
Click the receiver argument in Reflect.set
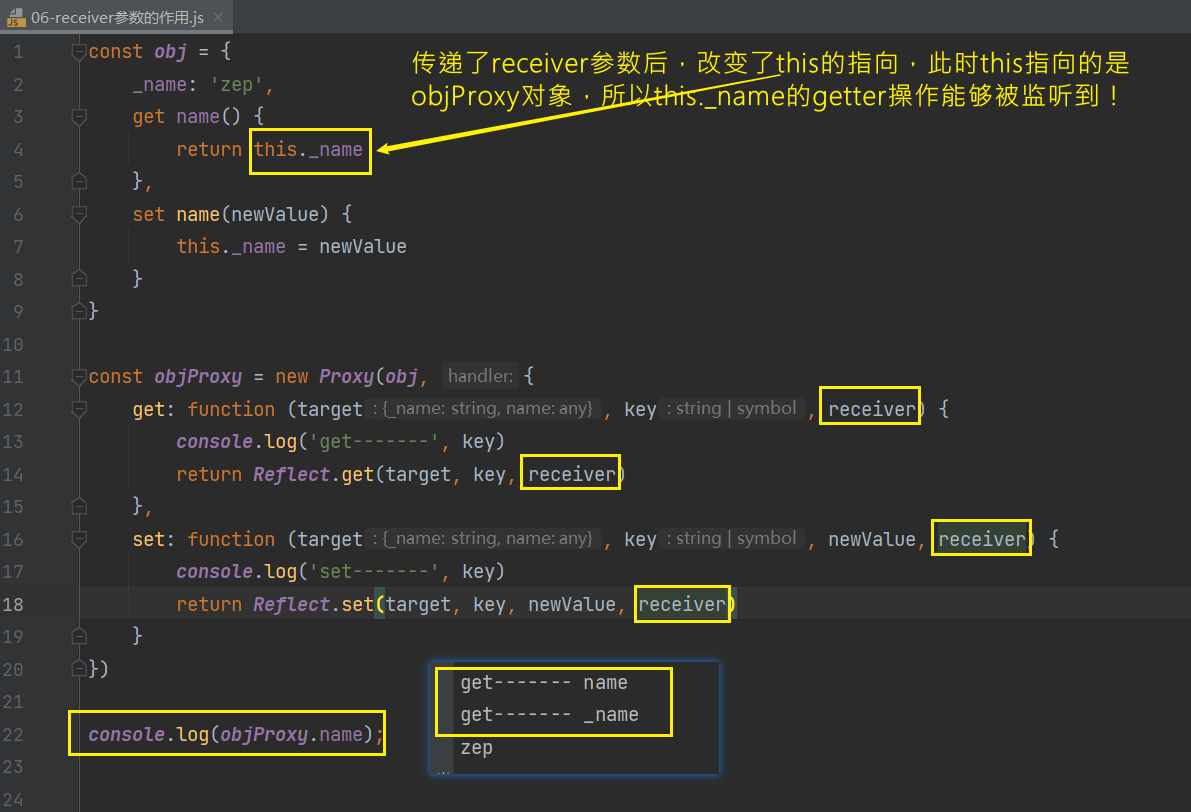[x=682, y=605]
